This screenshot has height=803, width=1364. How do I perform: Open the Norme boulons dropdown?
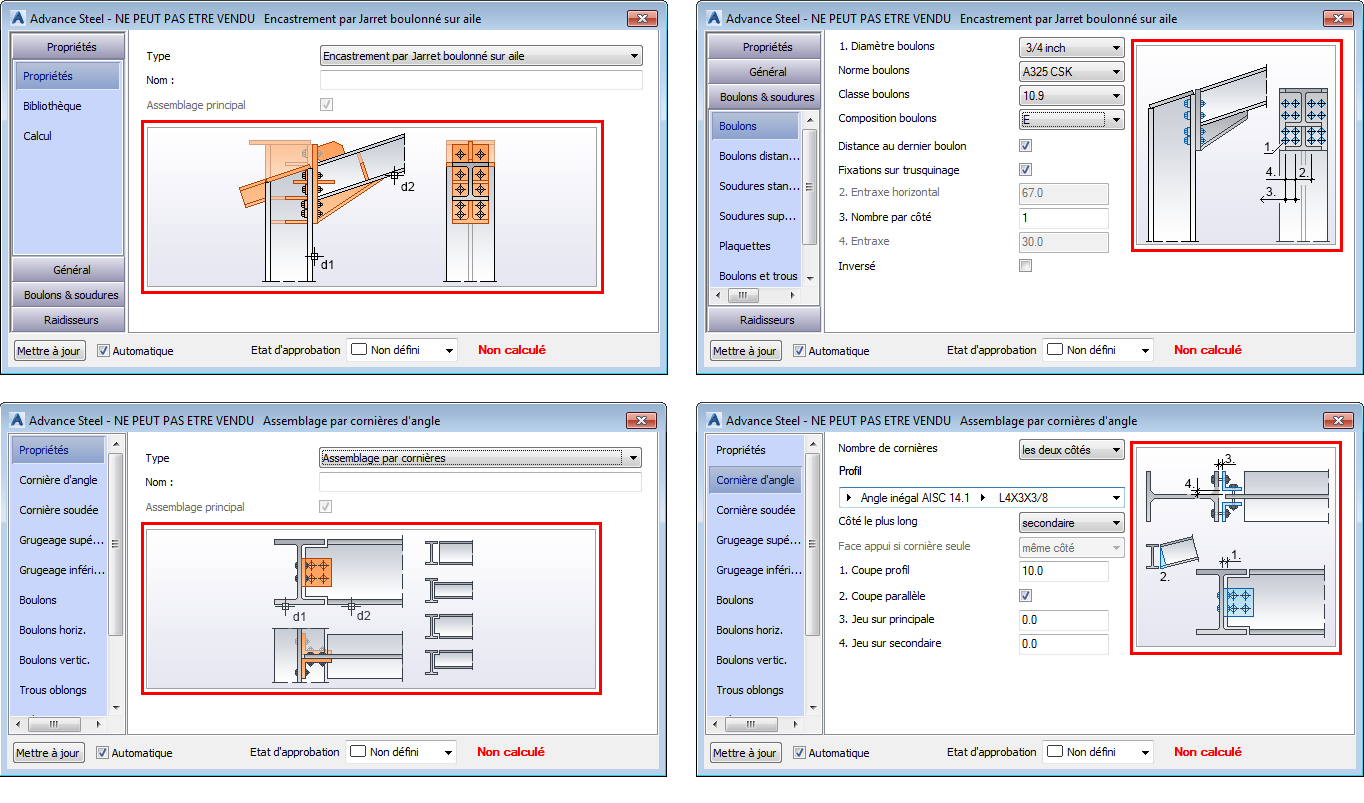point(1071,71)
